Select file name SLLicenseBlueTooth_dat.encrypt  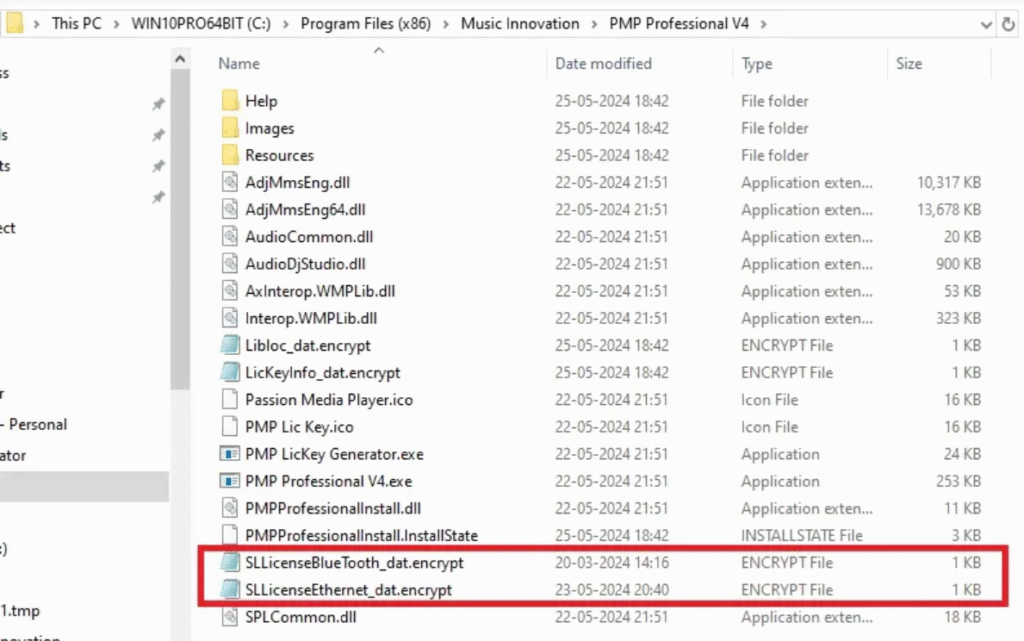pyautogui.click(x=355, y=563)
